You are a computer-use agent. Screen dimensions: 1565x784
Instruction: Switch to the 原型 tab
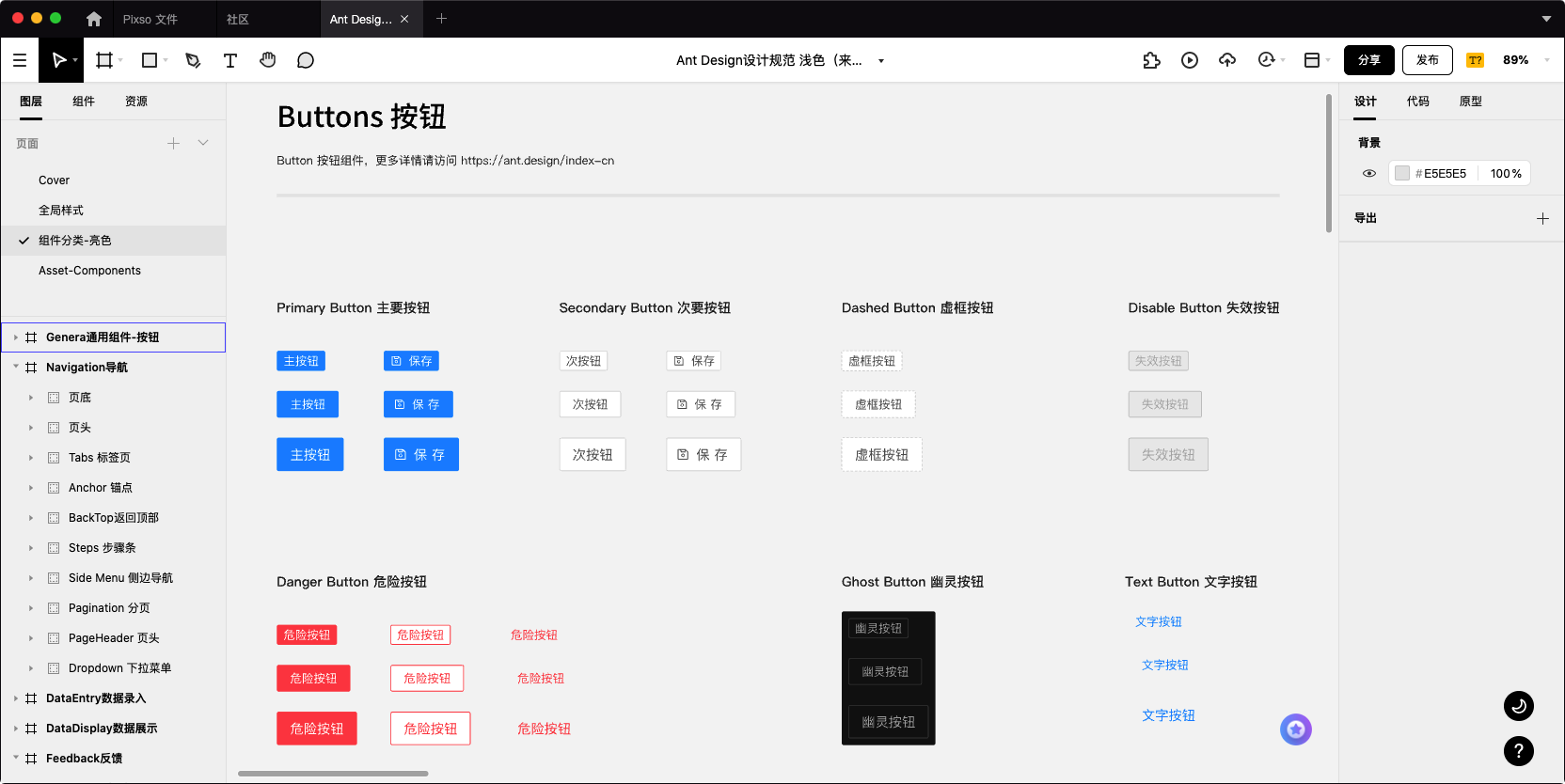tap(1471, 102)
